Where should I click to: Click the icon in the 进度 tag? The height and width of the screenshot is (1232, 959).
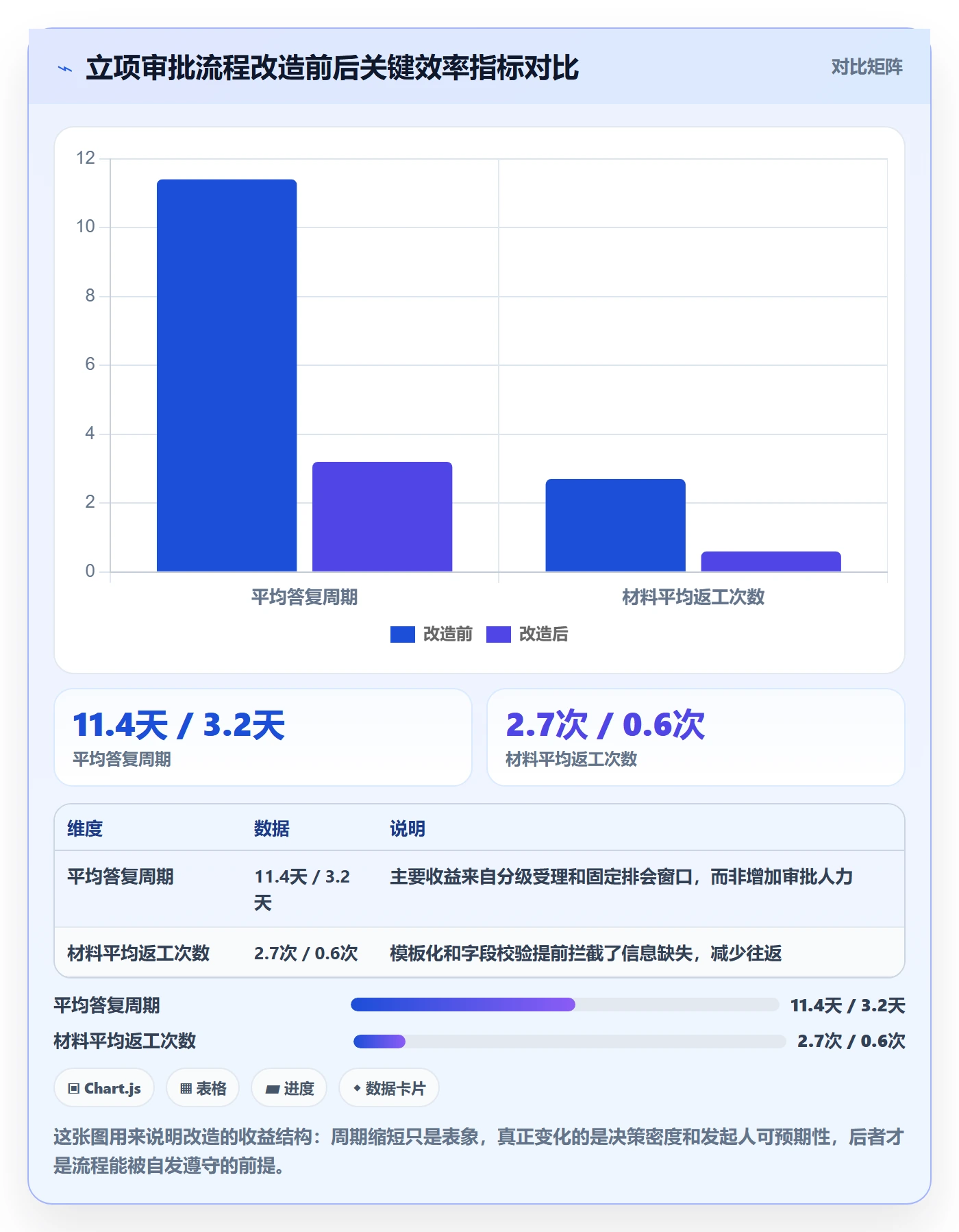tap(272, 1089)
